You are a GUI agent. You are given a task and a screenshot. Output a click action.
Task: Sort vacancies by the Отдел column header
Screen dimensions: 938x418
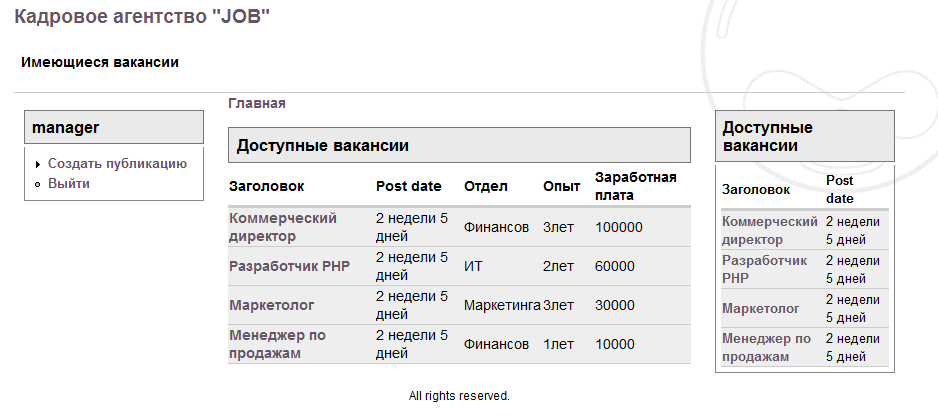pos(486,187)
